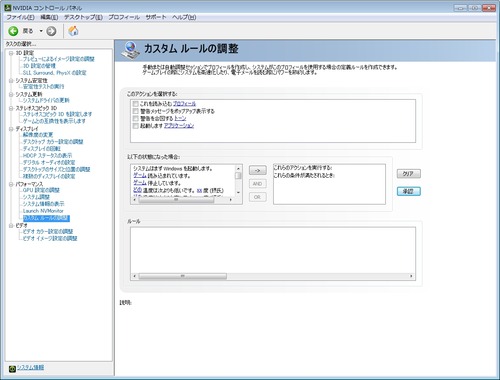The image size is (500, 380).
Task: Collapse the ステレオスコピック 3D tree node
Action: tap(11, 108)
